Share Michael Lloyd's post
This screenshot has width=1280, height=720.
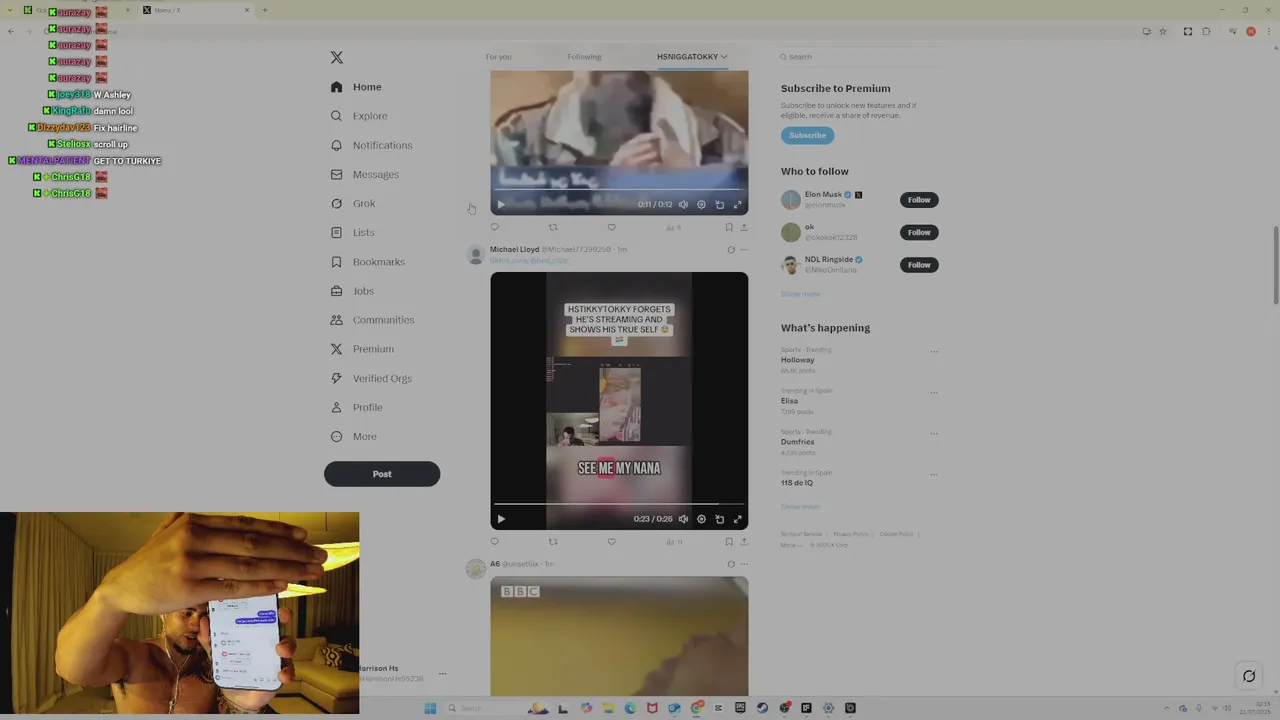point(743,542)
